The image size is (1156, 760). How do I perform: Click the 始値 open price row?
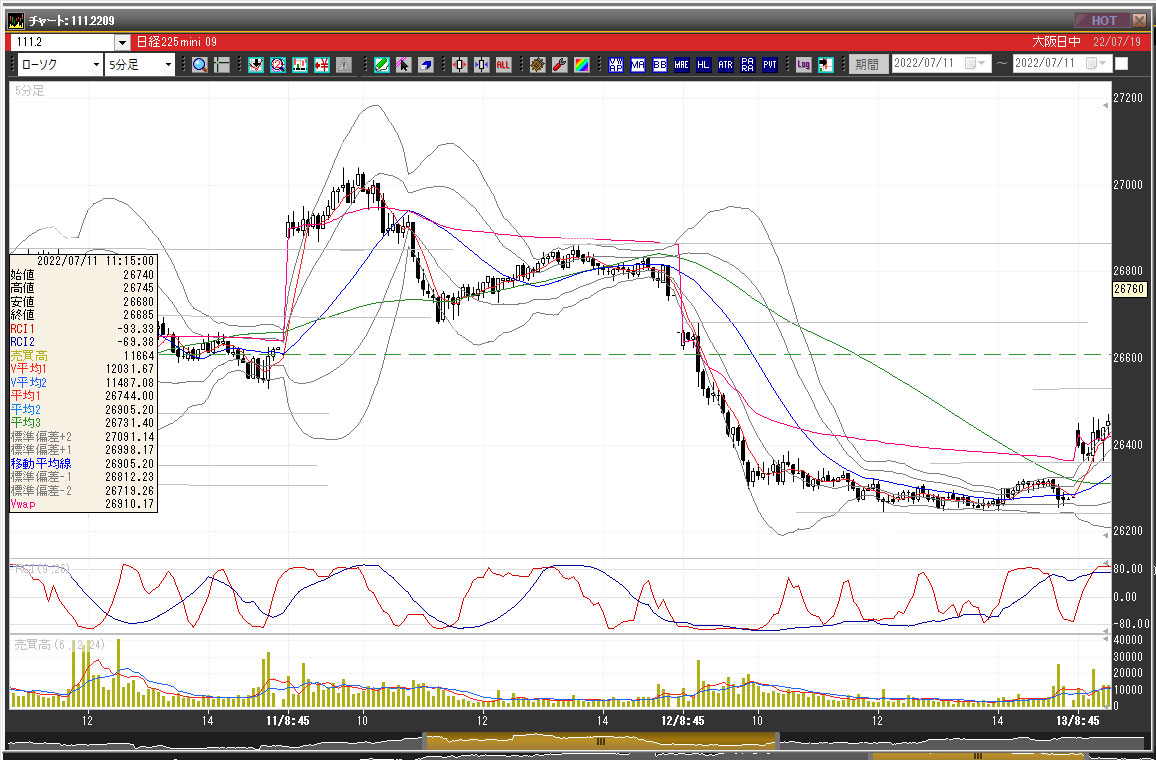[83, 275]
